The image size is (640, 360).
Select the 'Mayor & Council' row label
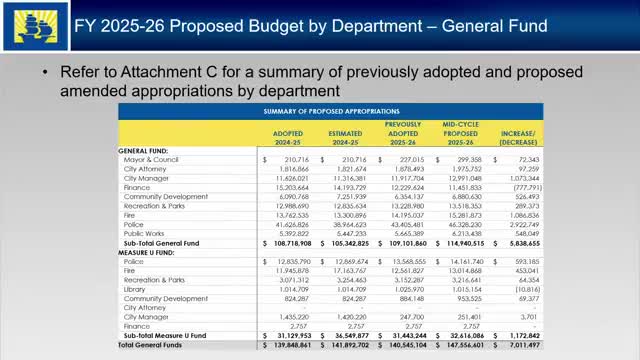(151, 160)
